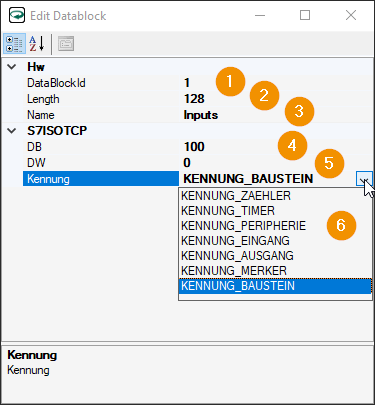
Task: Edit the Name value Inputs
Action: point(276,115)
